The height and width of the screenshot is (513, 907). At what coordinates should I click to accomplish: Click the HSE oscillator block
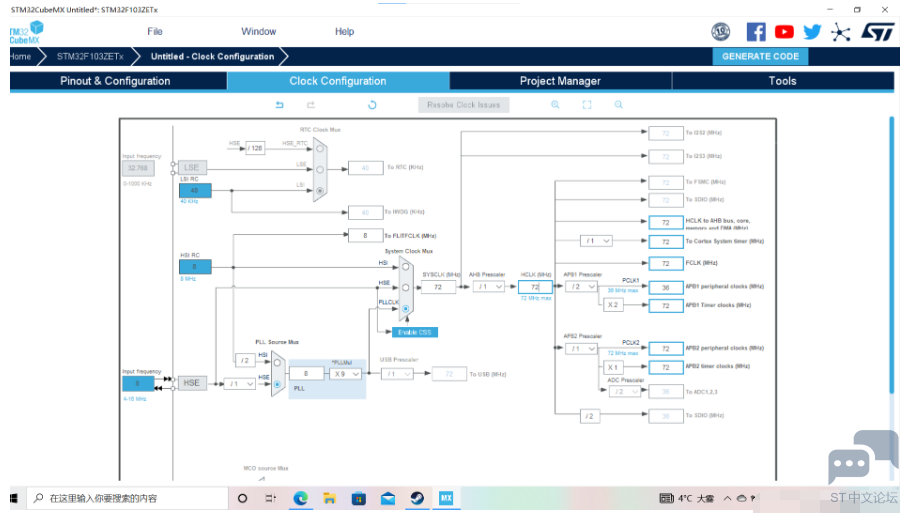tap(191, 383)
